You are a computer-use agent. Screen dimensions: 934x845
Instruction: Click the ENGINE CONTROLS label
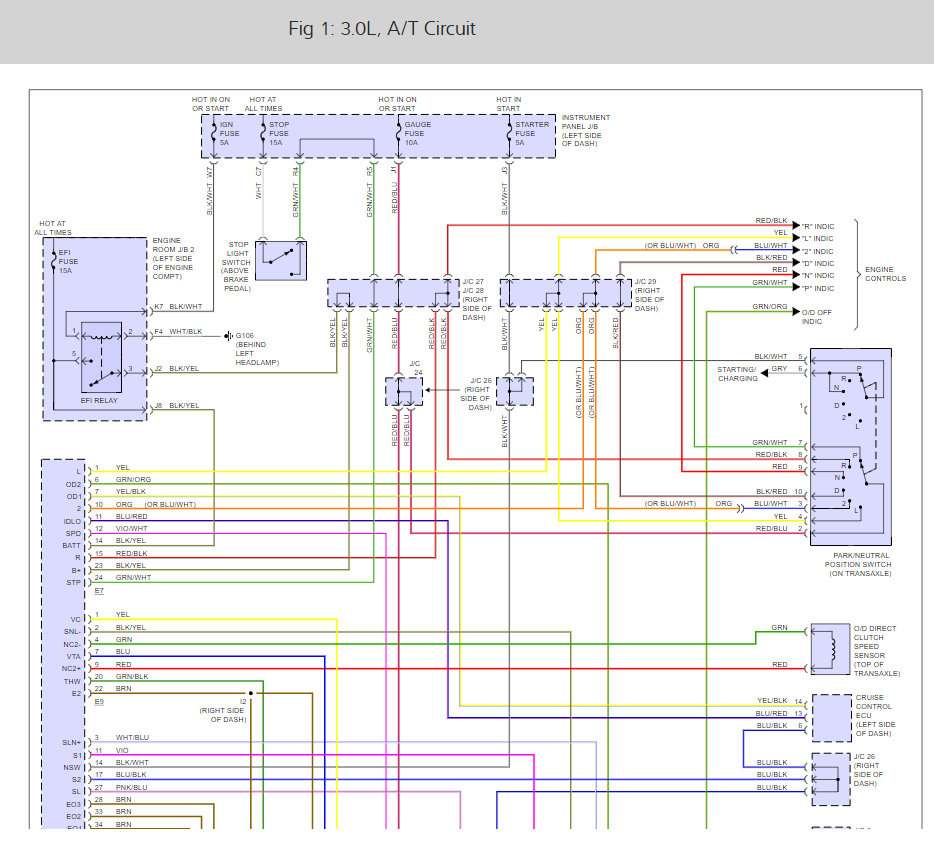coord(886,274)
